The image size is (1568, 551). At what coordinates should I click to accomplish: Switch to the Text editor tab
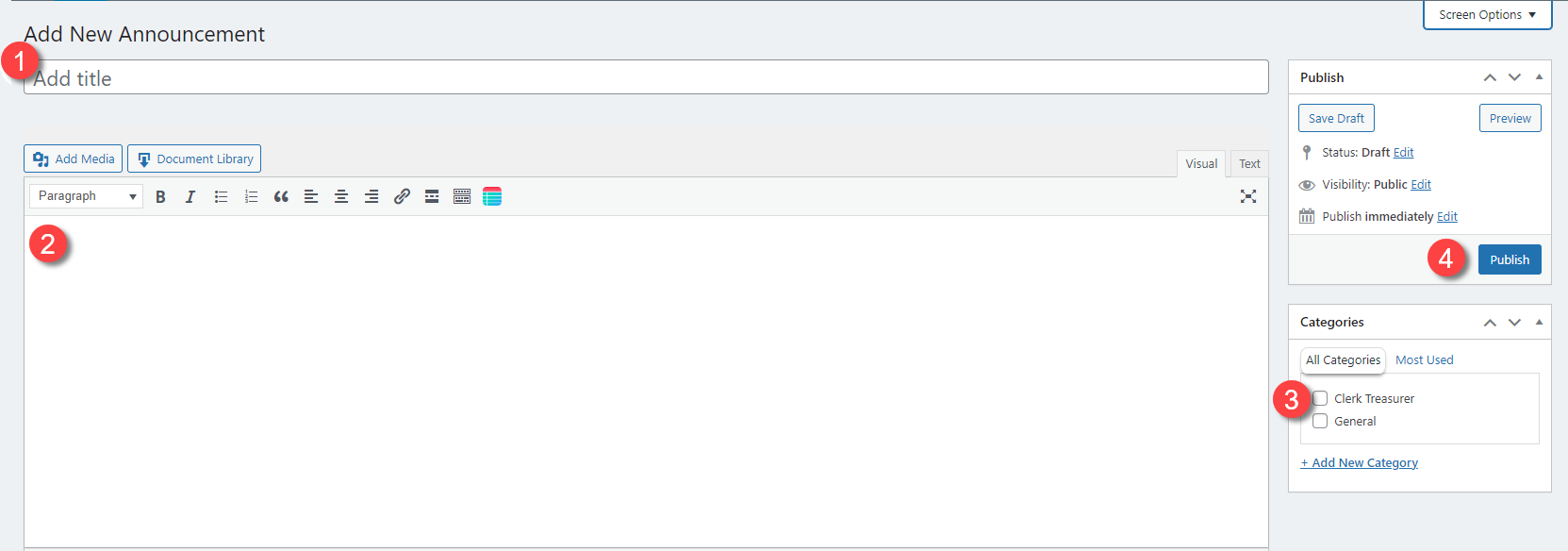tap(1249, 163)
